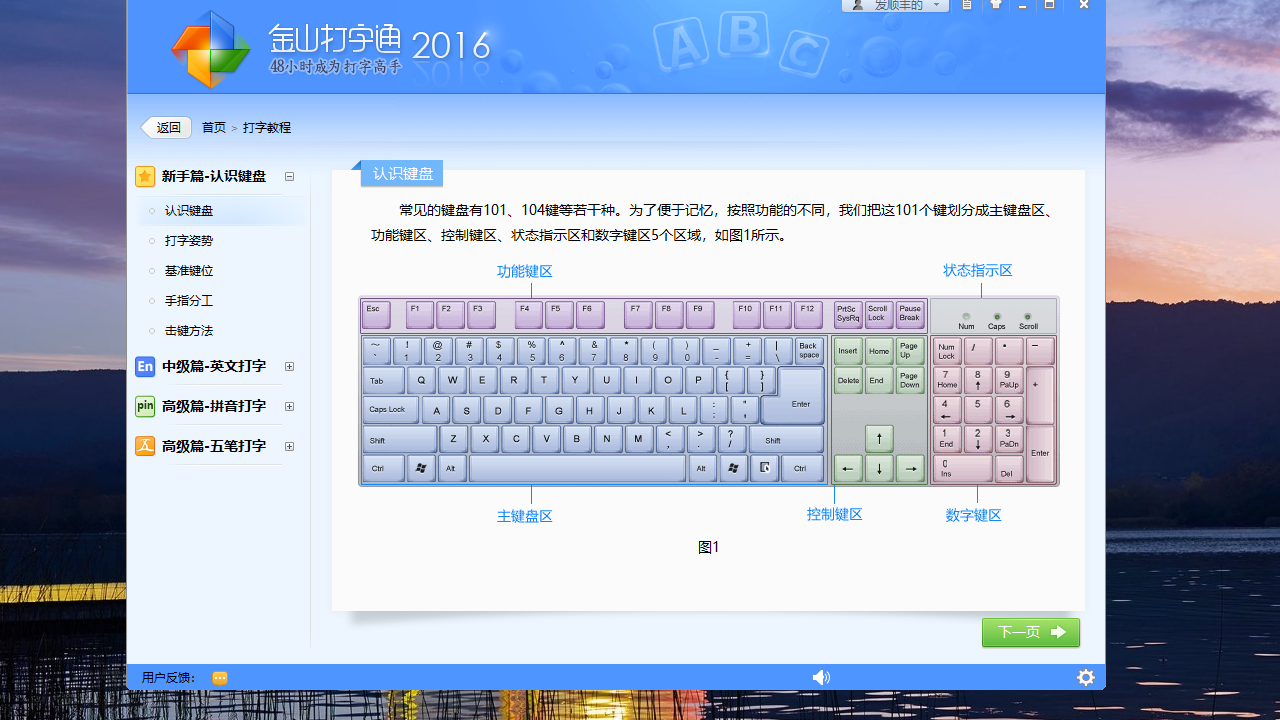Screen dimensions: 1280x720
Task: Open the username dropdown arrow
Action: click(x=935, y=5)
